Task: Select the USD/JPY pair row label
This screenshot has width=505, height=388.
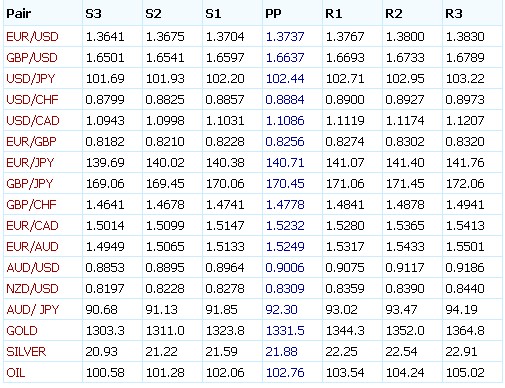Action: click(31, 79)
